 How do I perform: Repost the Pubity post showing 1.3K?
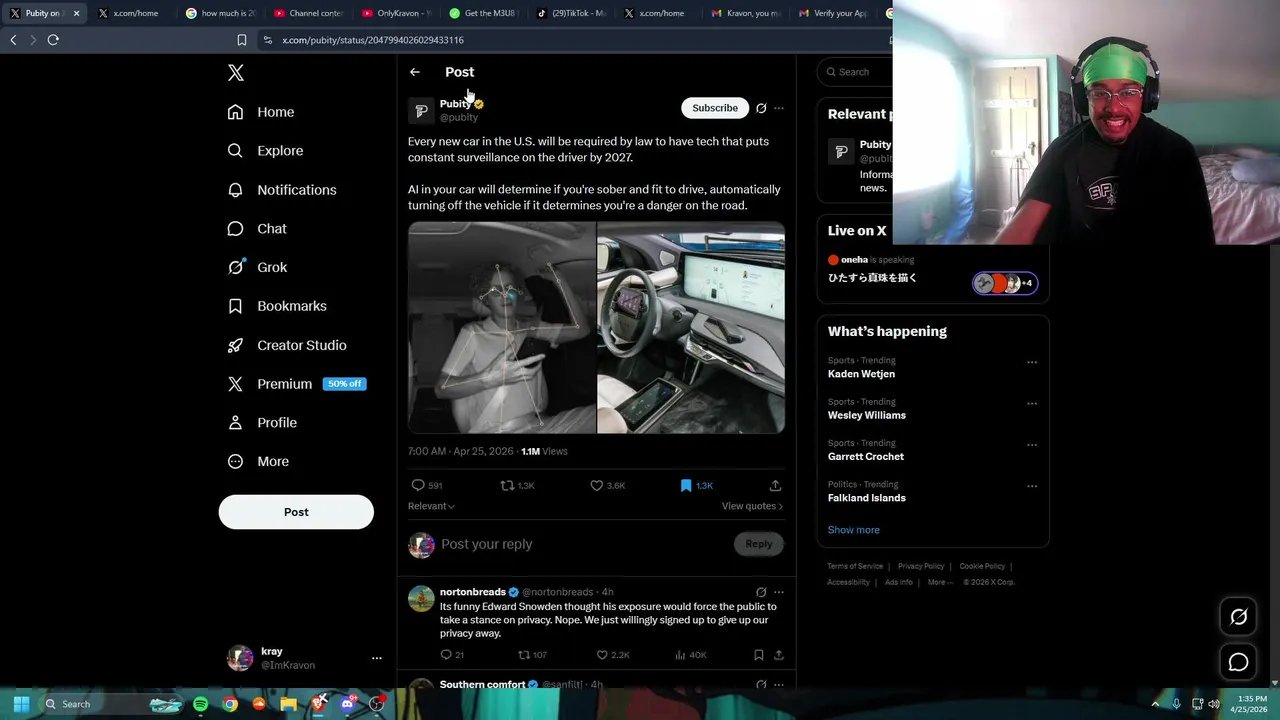517,485
